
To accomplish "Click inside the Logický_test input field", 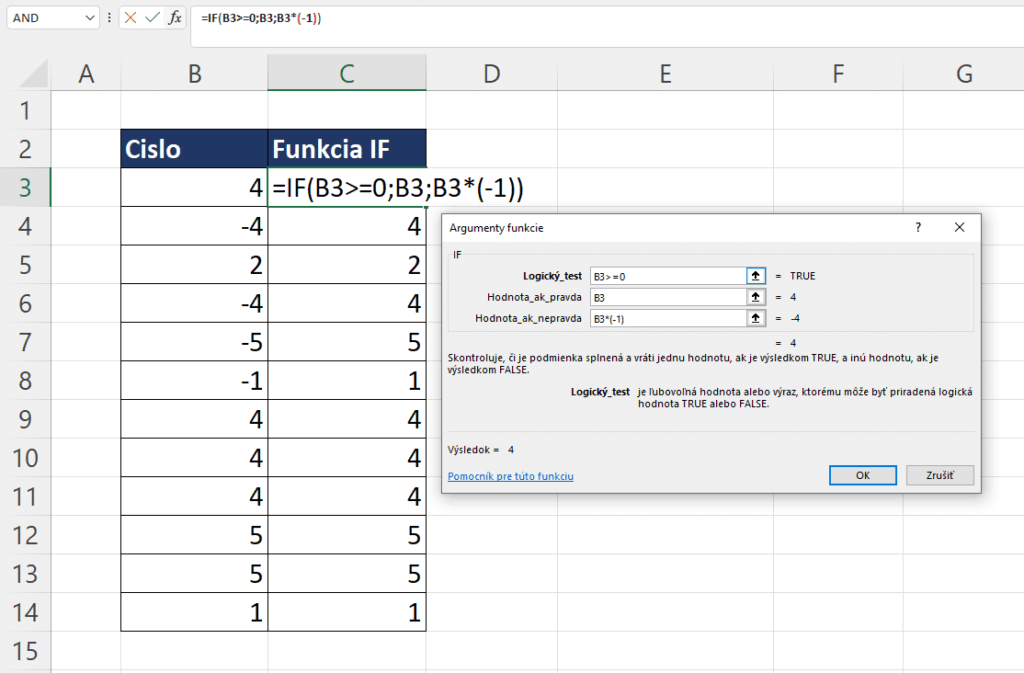I will click(667, 275).
